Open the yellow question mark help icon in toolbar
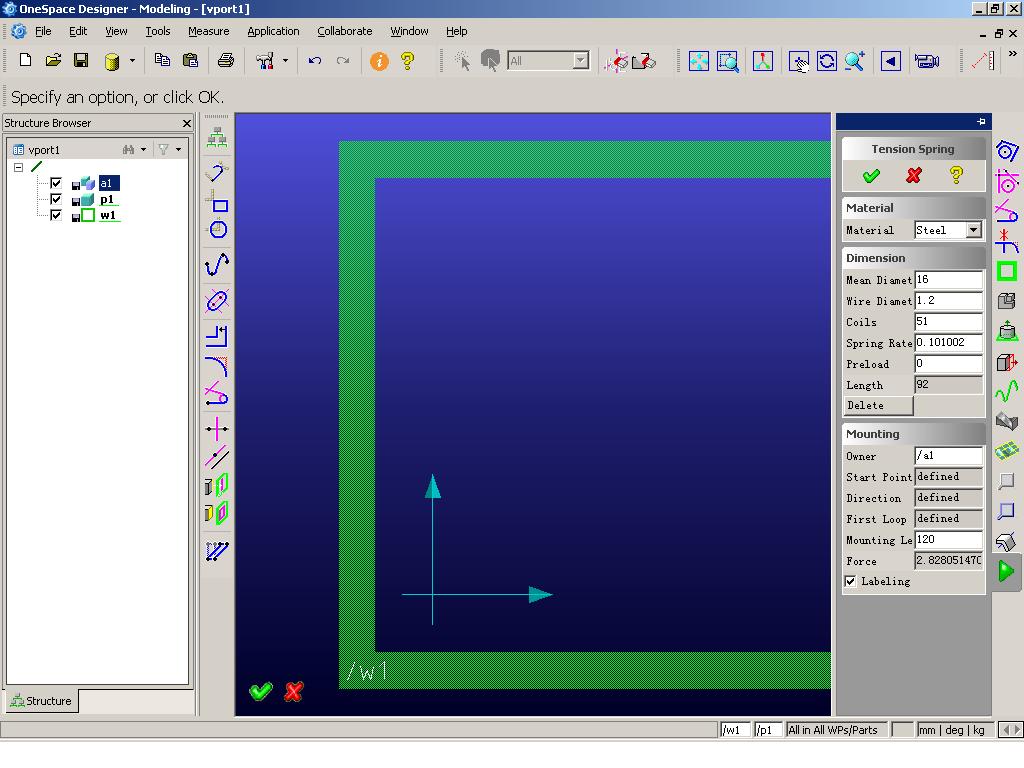Image resolution: width=1024 pixels, height=768 pixels. (x=408, y=61)
